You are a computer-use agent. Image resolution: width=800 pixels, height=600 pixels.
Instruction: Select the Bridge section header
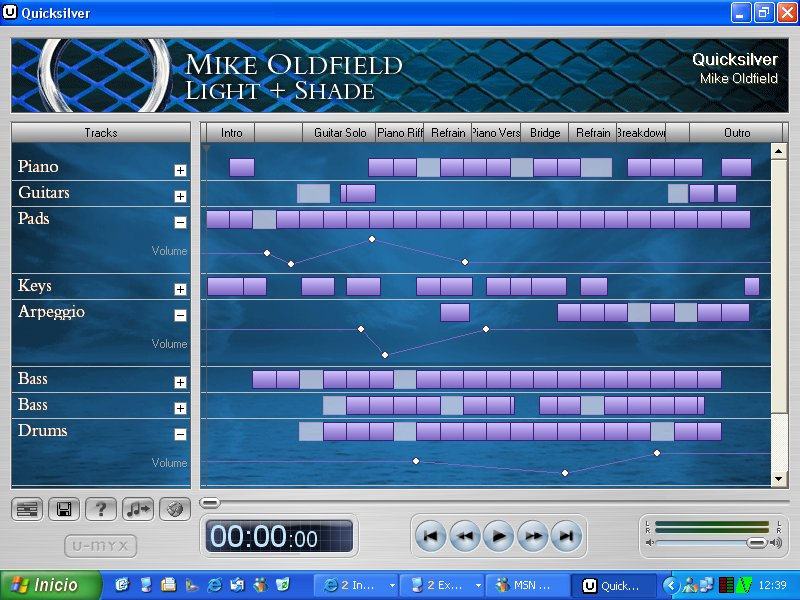click(544, 133)
